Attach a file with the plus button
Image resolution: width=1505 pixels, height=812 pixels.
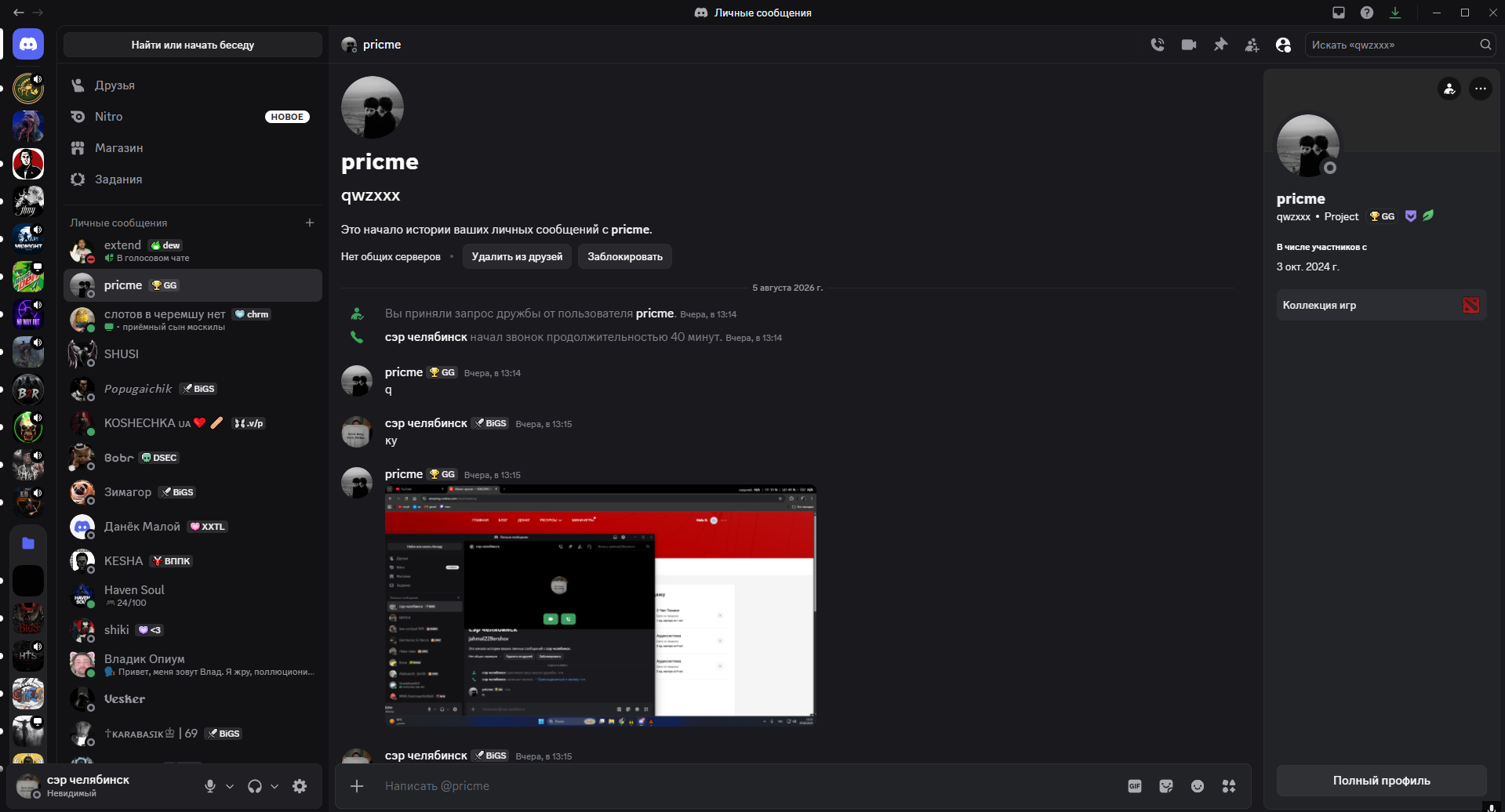coord(357,786)
